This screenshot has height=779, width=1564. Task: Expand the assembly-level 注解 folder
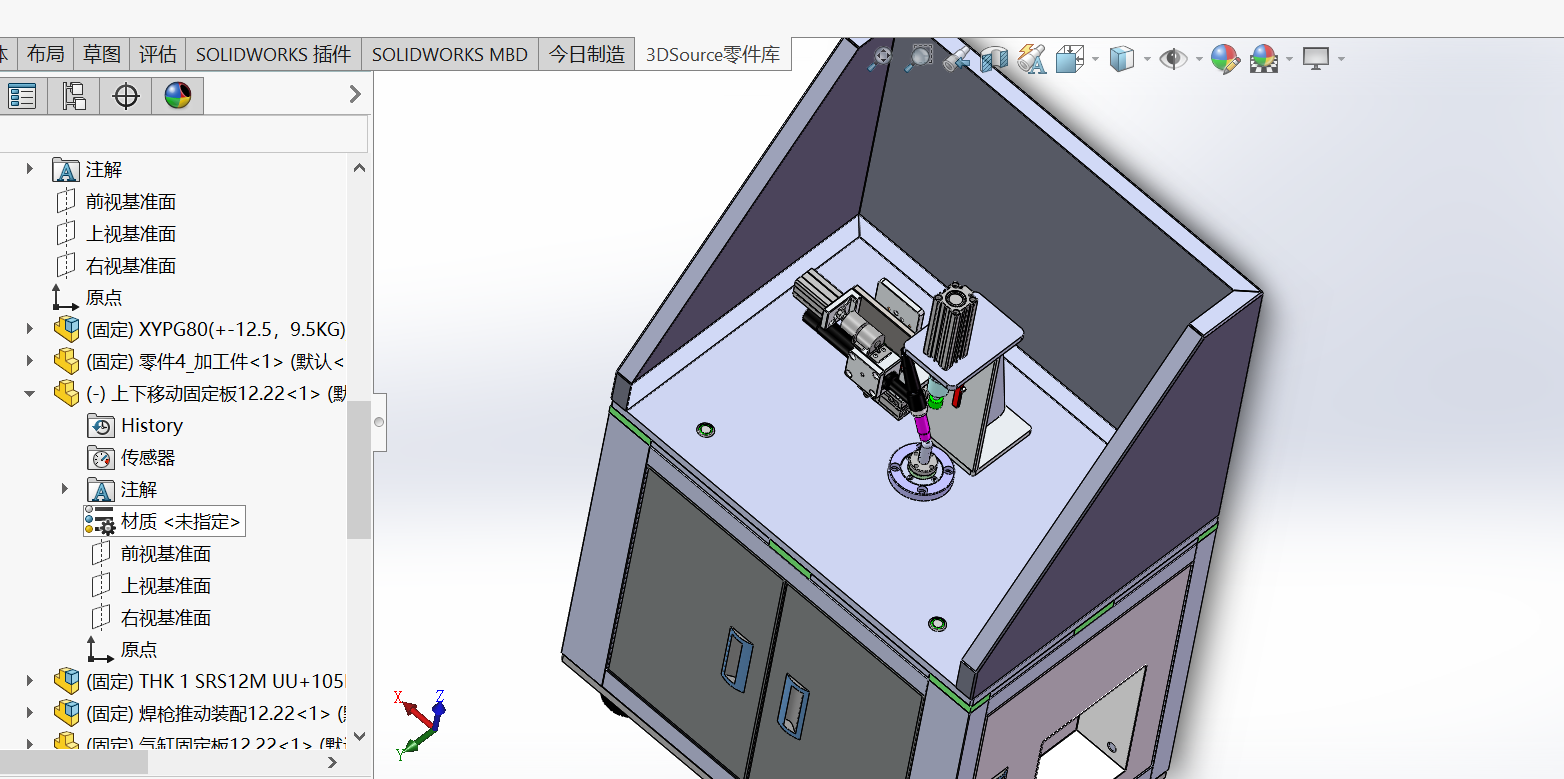pyautogui.click(x=29, y=170)
